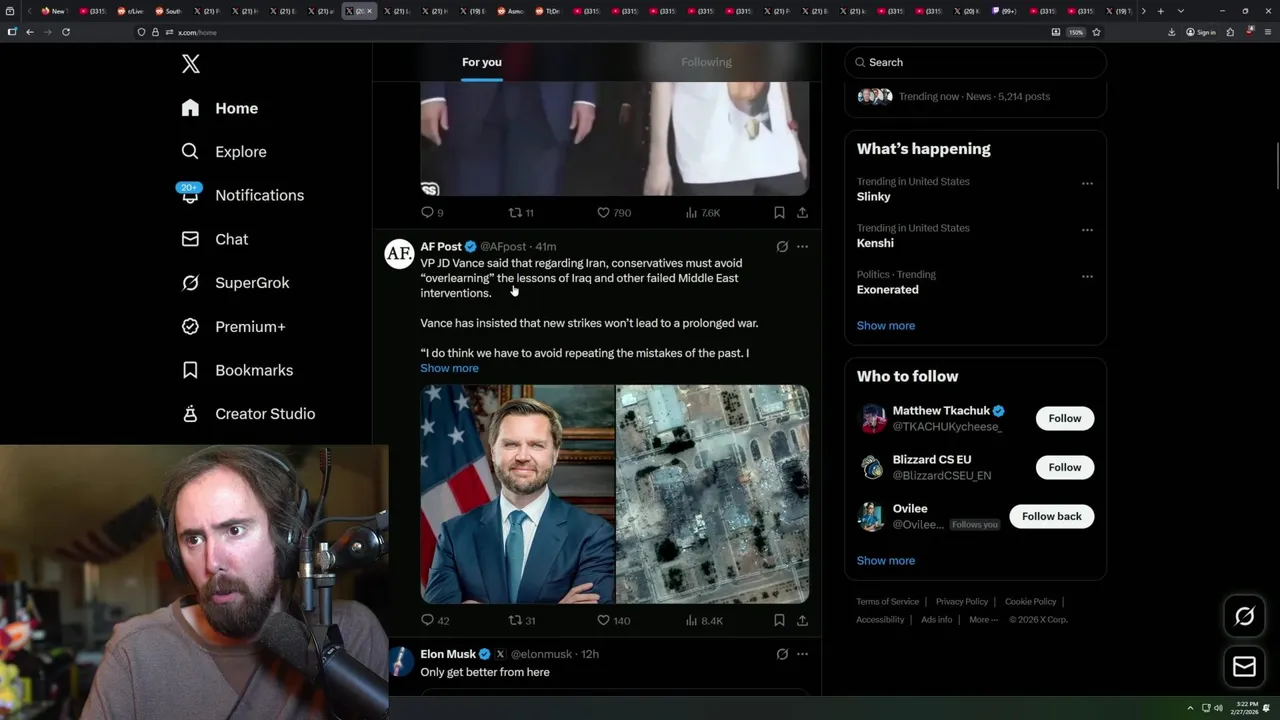Reload the page in browser toolbar
This screenshot has height=720, width=1280.
tap(66, 32)
